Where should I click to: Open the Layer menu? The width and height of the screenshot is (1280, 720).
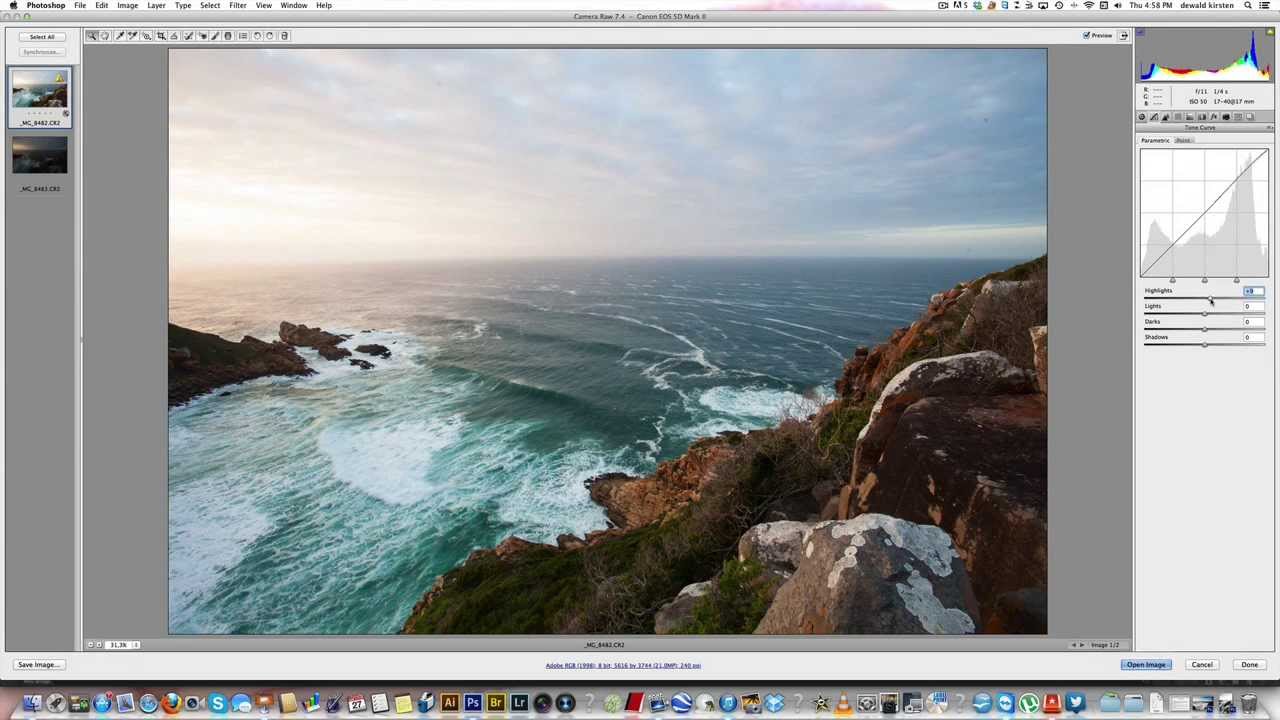tap(156, 5)
